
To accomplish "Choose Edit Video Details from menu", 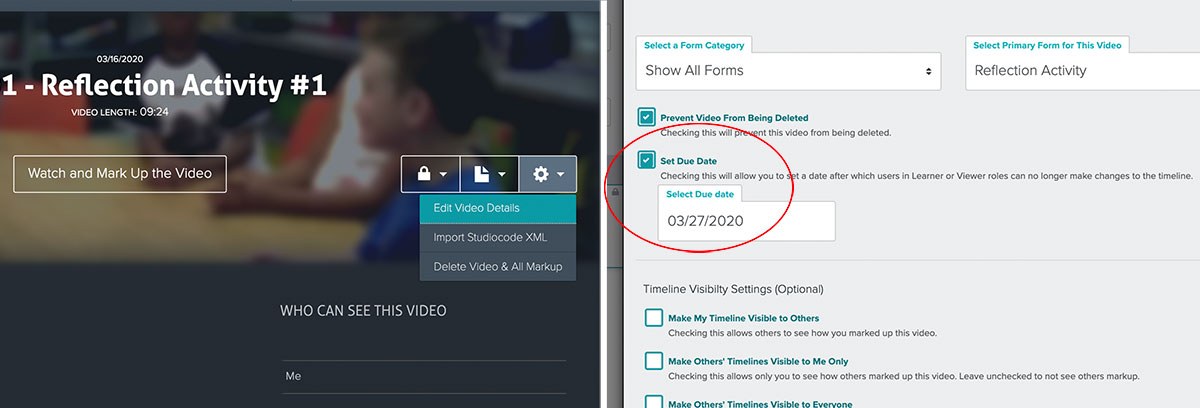I will click(498, 209).
